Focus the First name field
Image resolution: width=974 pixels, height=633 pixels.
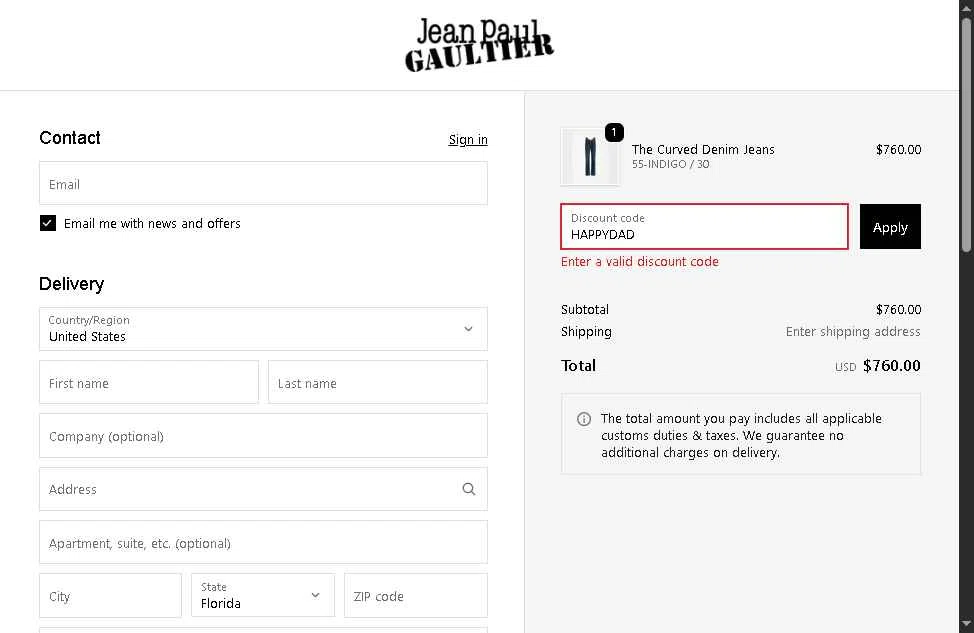pos(149,383)
